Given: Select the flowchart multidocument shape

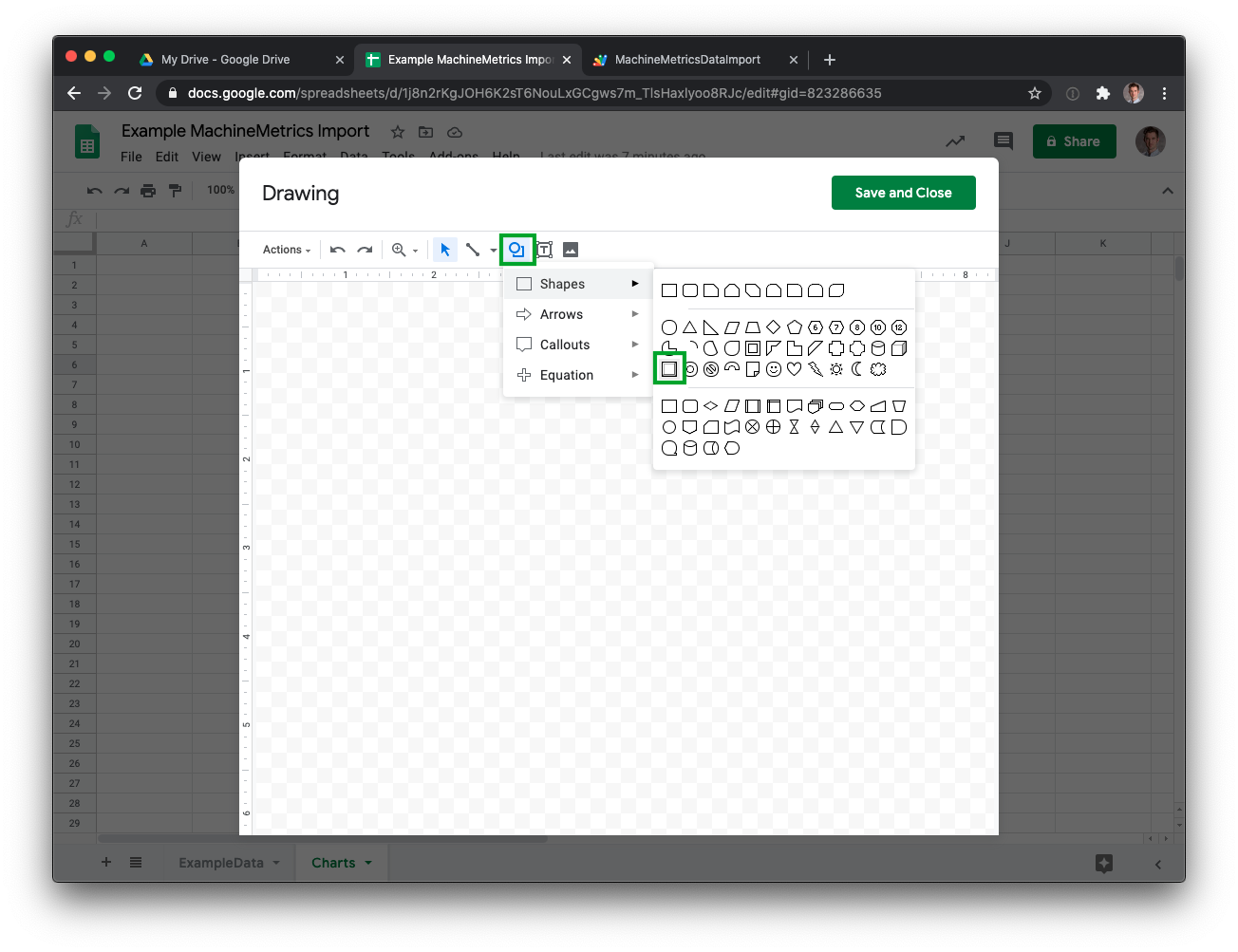Looking at the screenshot, I should 816,405.
